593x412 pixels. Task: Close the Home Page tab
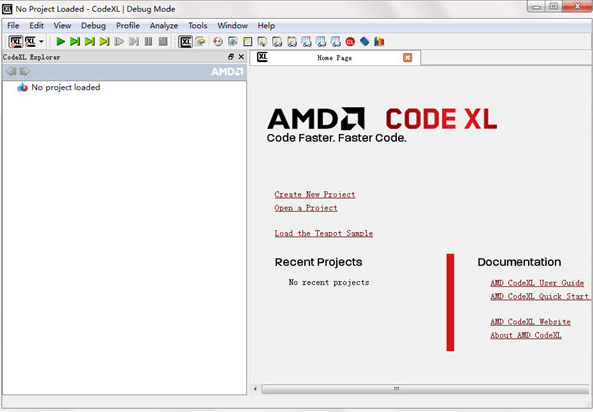click(407, 58)
